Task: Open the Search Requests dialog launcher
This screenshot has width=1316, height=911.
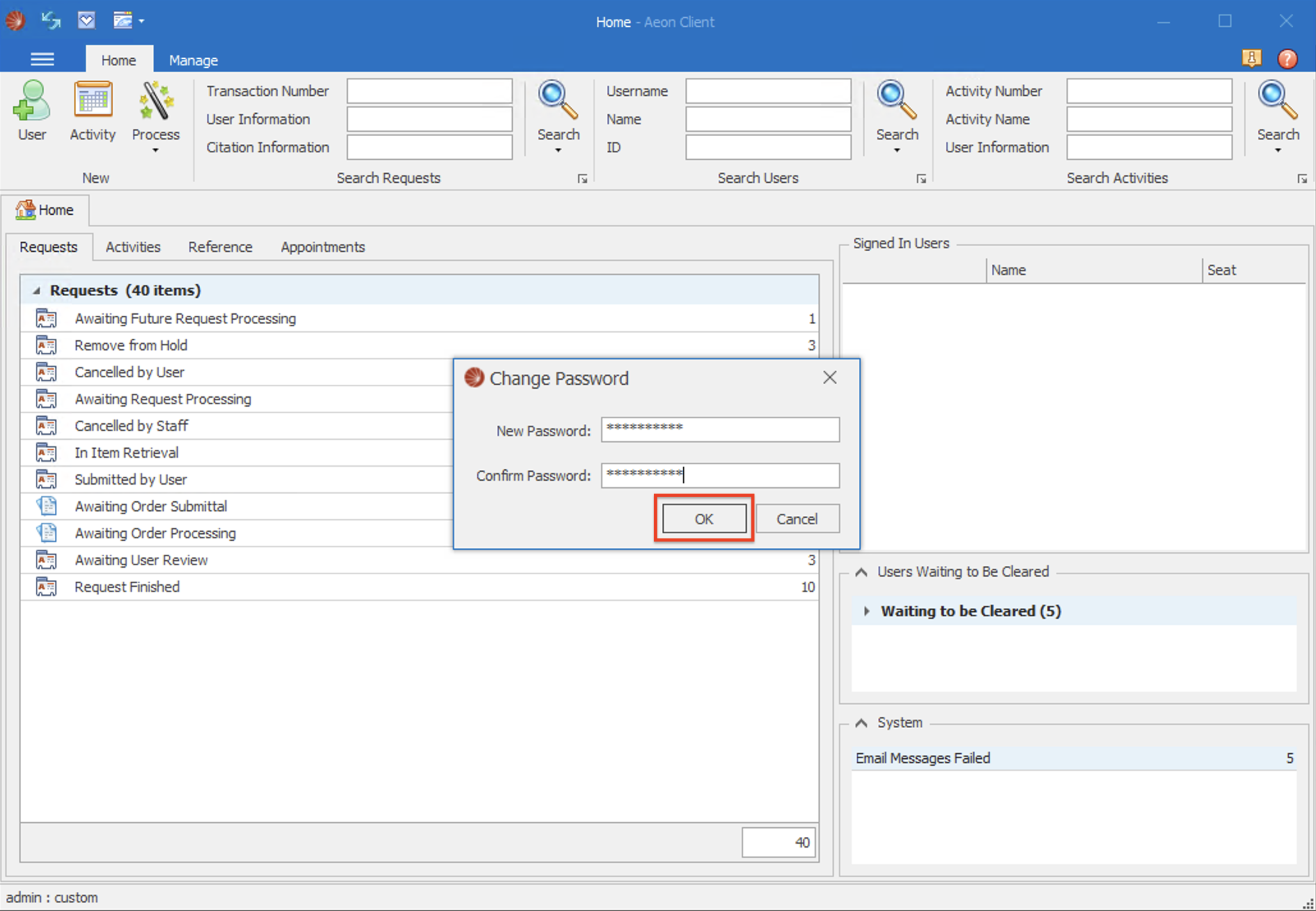Action: pos(582,179)
